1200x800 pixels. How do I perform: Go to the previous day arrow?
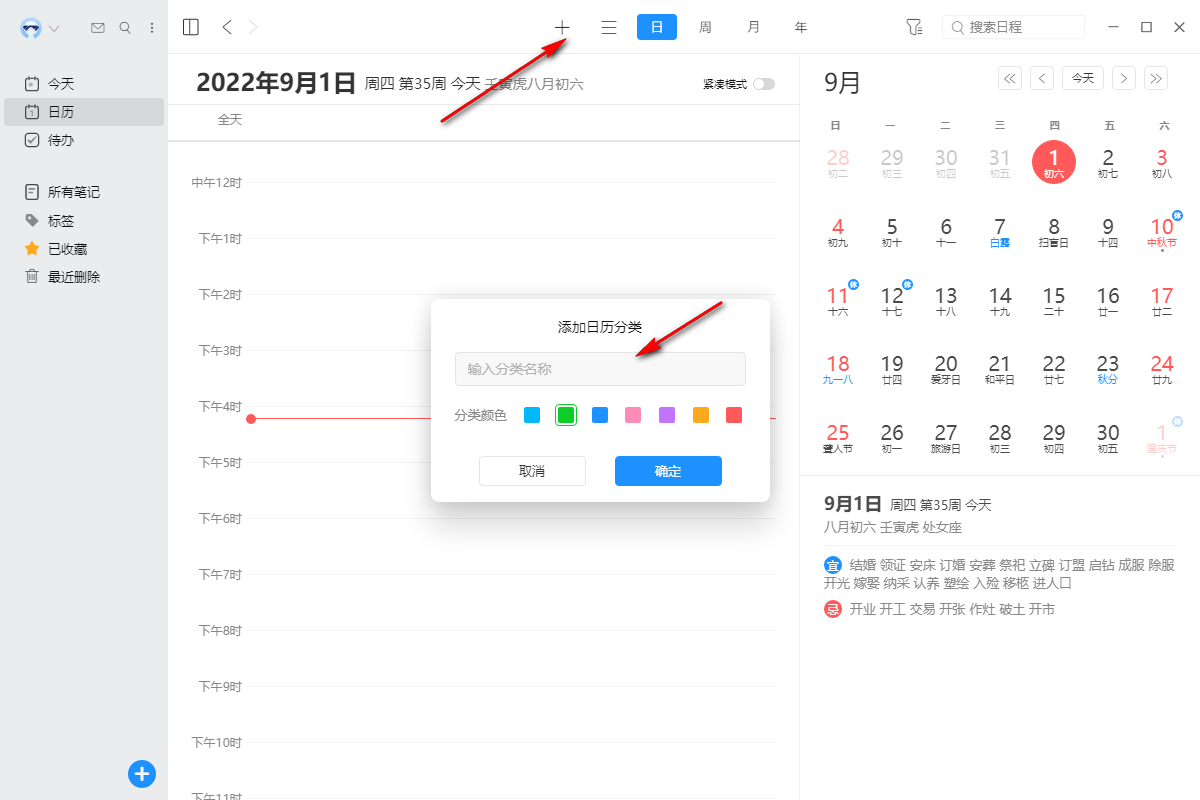click(x=227, y=27)
